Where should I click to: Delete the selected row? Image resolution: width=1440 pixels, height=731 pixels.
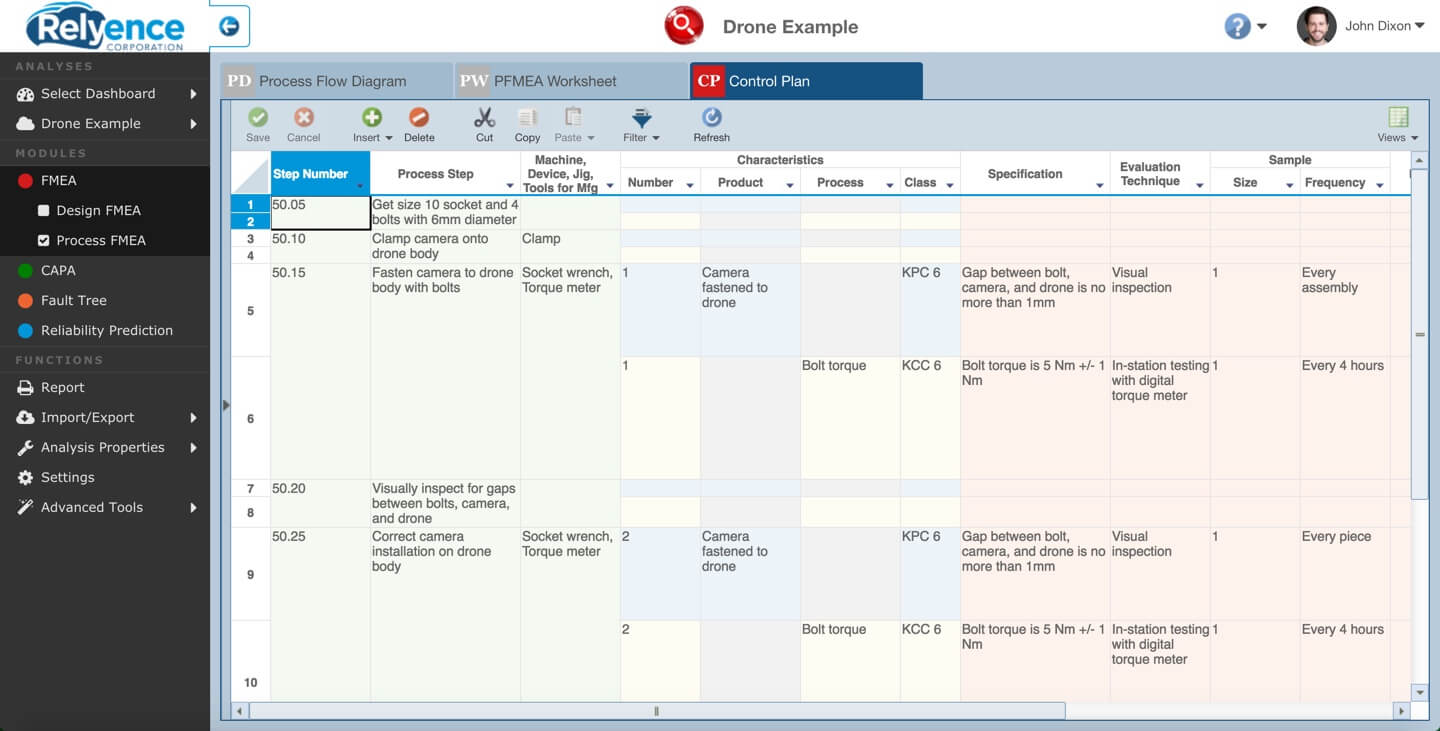[x=419, y=124]
